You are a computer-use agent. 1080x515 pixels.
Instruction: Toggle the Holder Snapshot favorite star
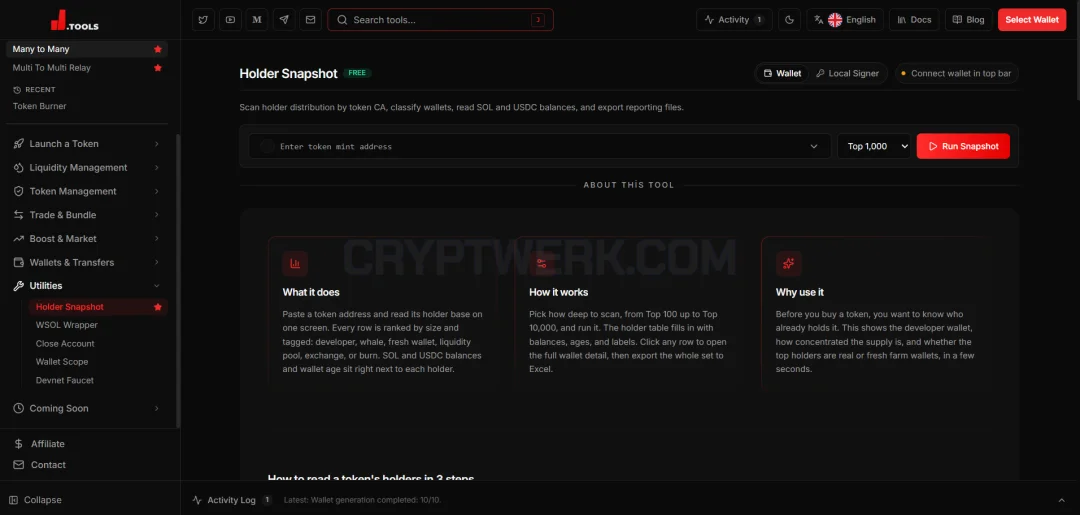tap(158, 306)
